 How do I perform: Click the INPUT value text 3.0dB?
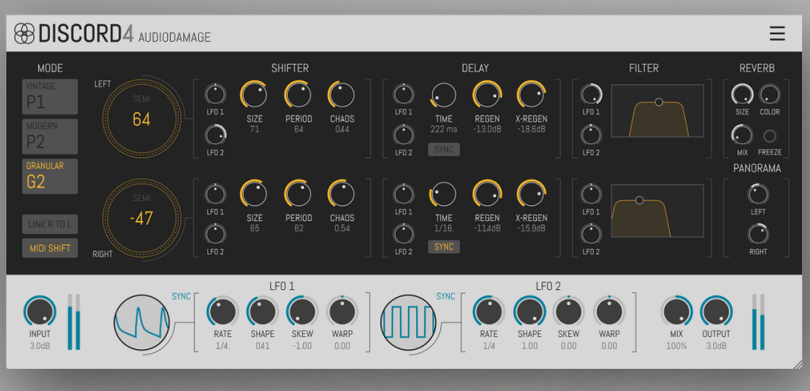pyautogui.click(x=40, y=346)
